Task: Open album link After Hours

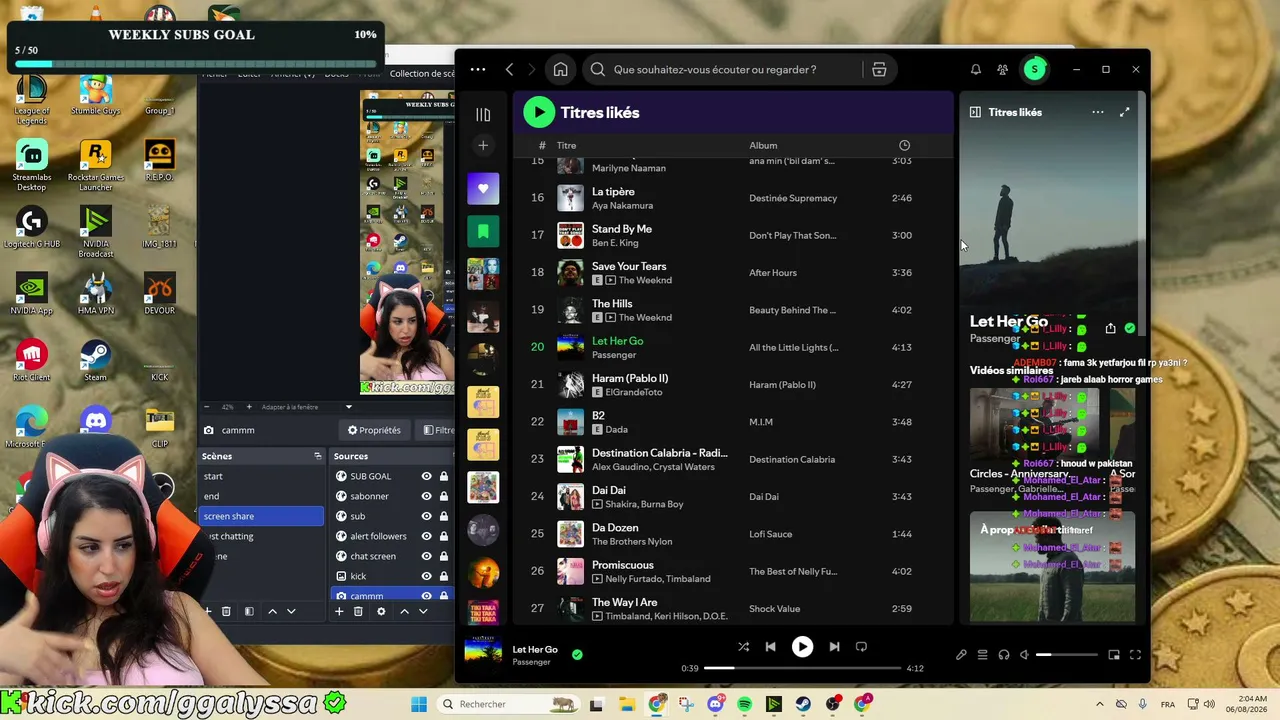Action: pyautogui.click(x=773, y=273)
